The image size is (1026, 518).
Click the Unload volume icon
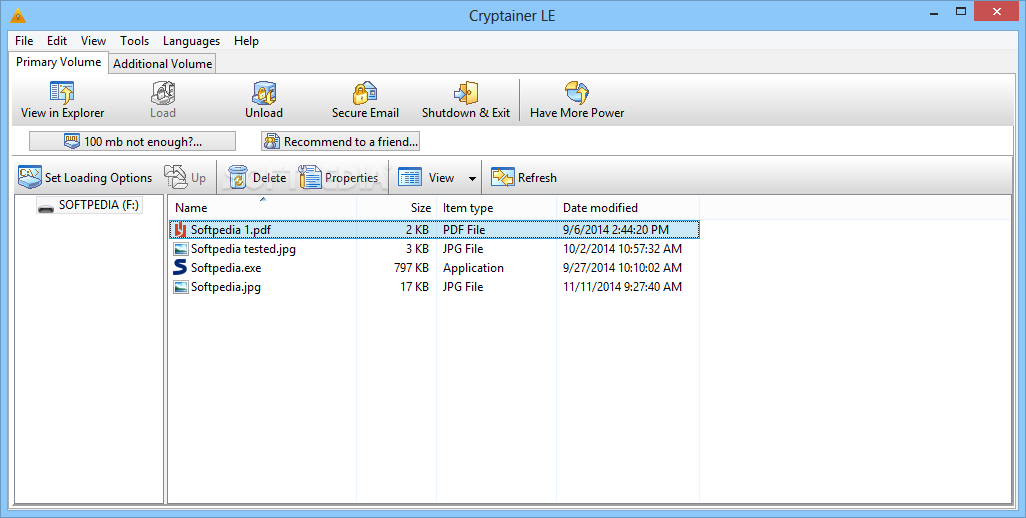(264, 93)
